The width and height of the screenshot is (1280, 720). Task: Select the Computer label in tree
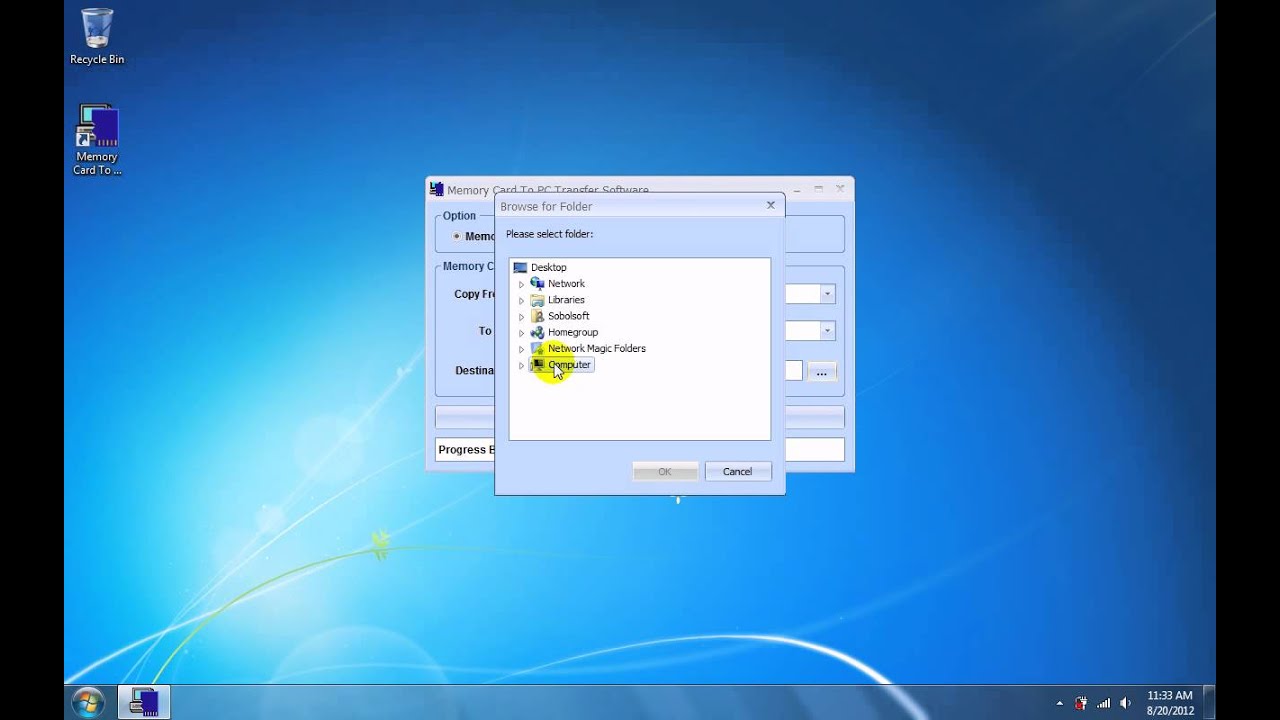569,365
